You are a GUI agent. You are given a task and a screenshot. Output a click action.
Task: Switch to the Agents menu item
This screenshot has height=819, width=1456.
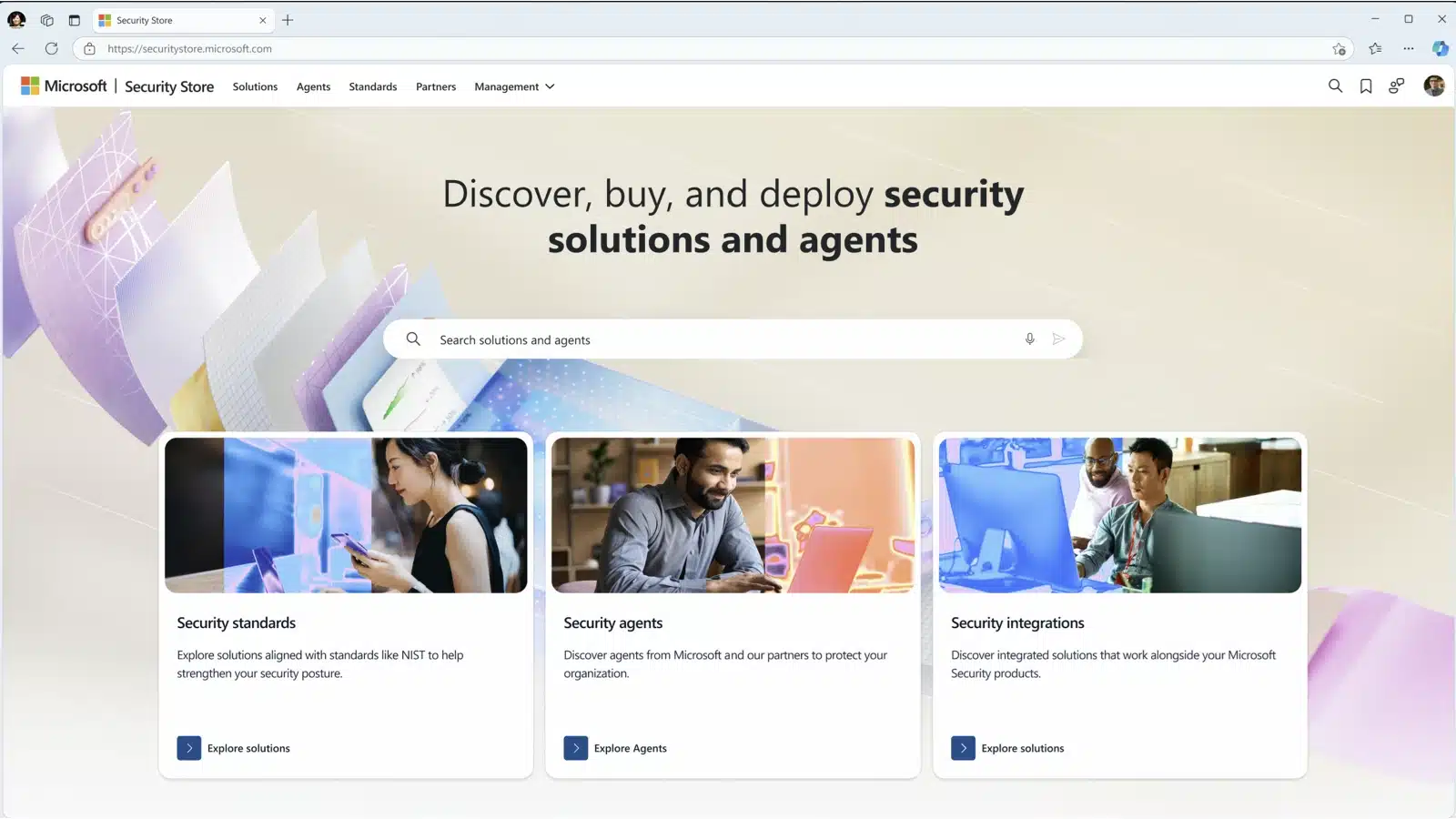(313, 86)
